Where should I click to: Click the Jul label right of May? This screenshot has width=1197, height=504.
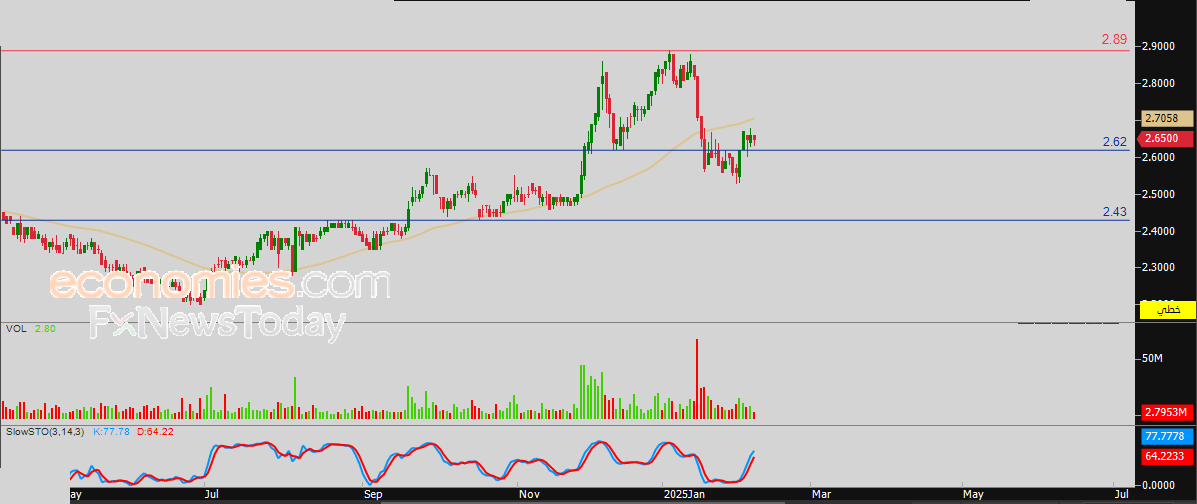point(1122,494)
